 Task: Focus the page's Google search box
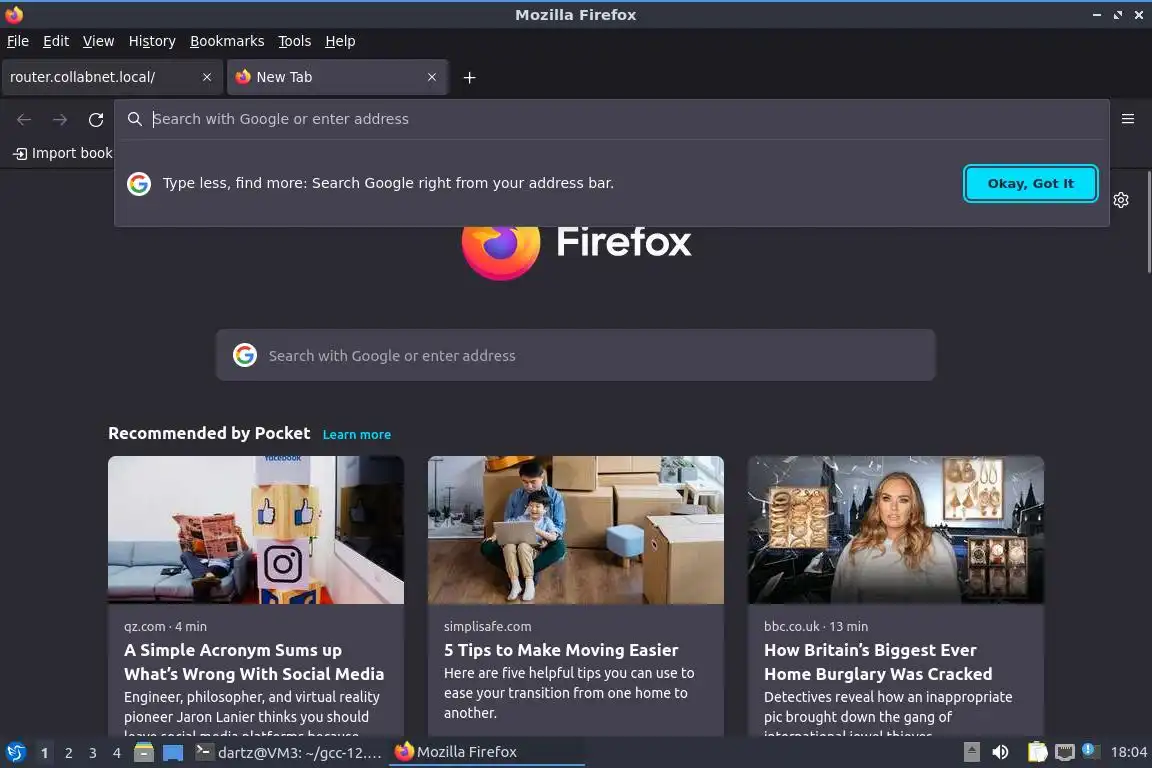[x=576, y=356]
